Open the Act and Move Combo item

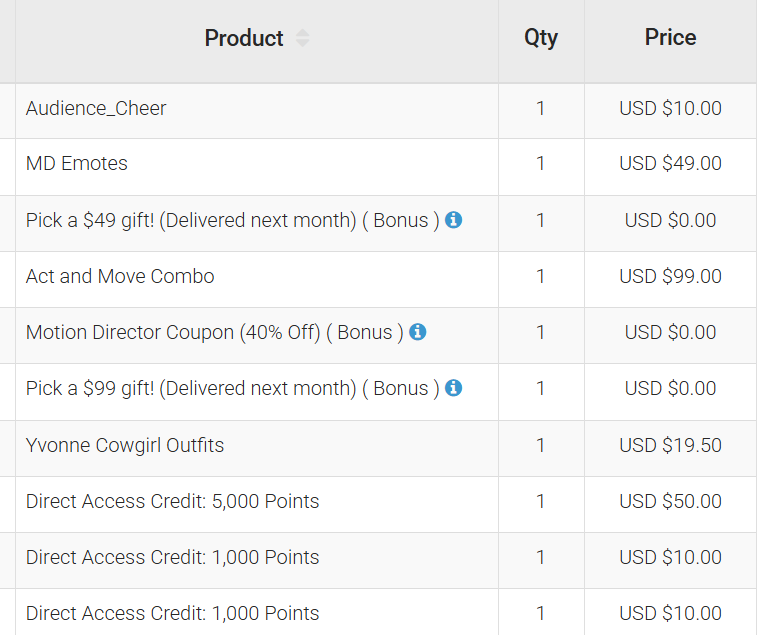(x=120, y=276)
